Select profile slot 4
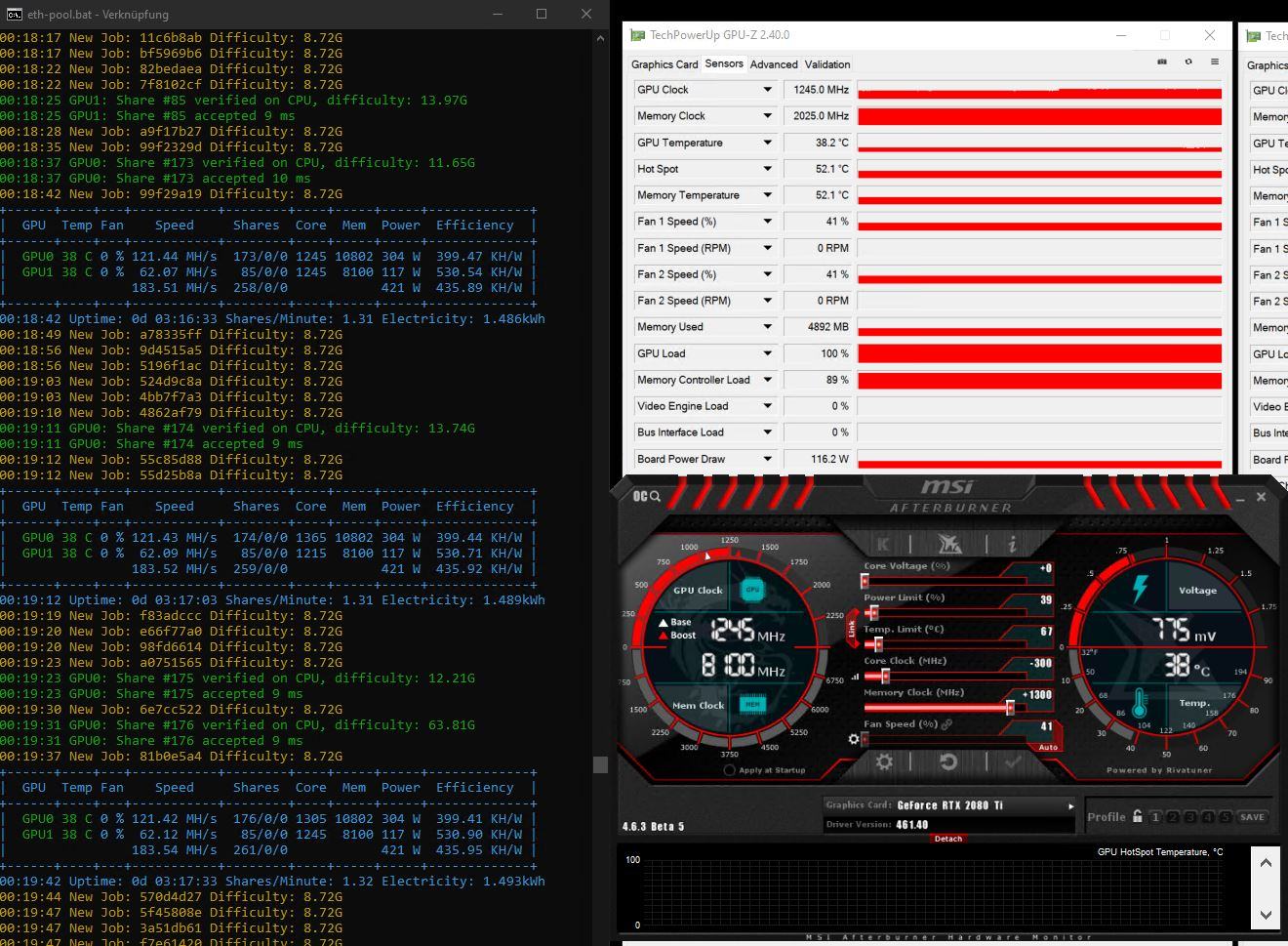Image resolution: width=1288 pixels, height=946 pixels. 1208,817
